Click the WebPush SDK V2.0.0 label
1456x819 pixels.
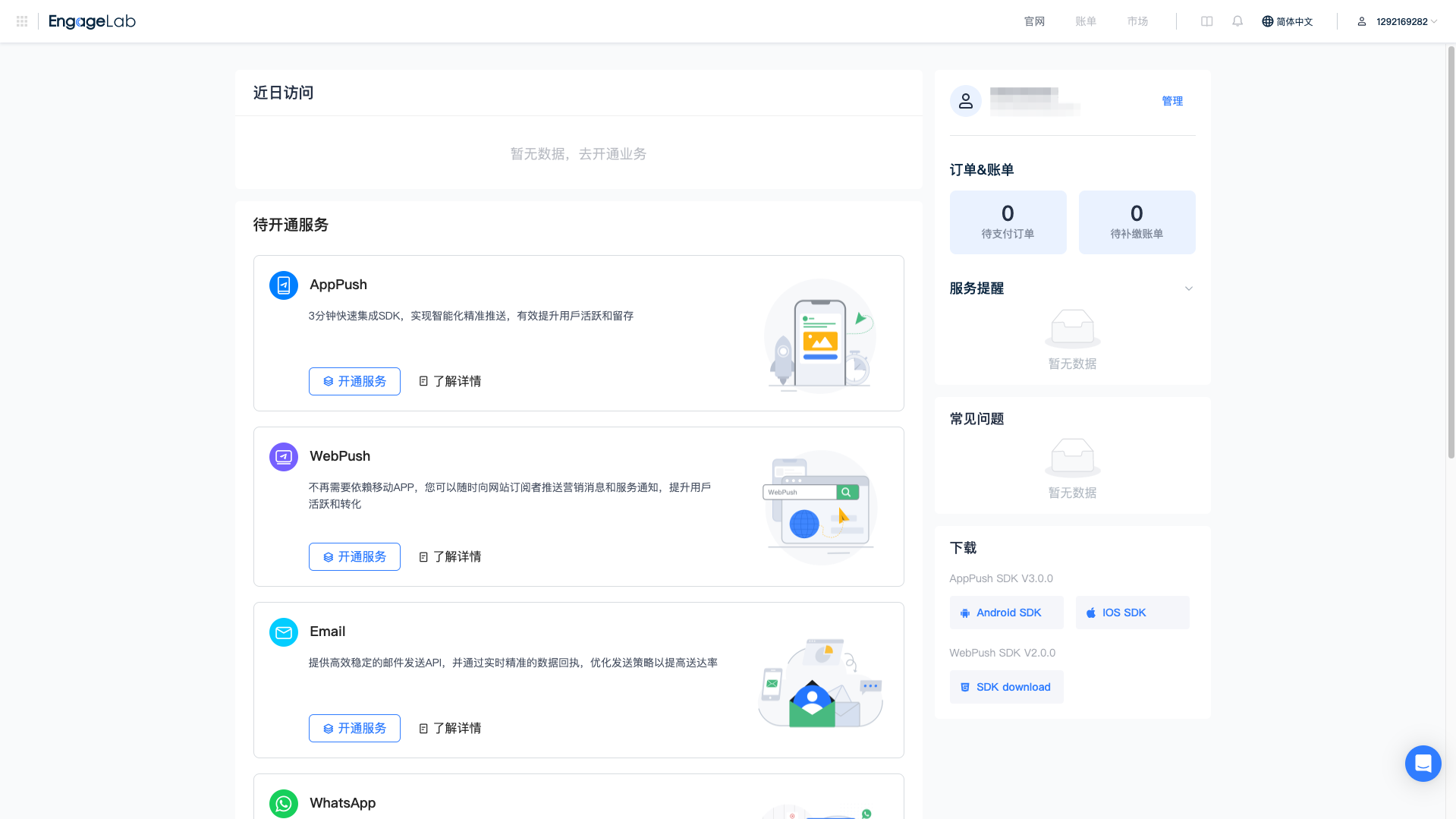[x=1002, y=653]
